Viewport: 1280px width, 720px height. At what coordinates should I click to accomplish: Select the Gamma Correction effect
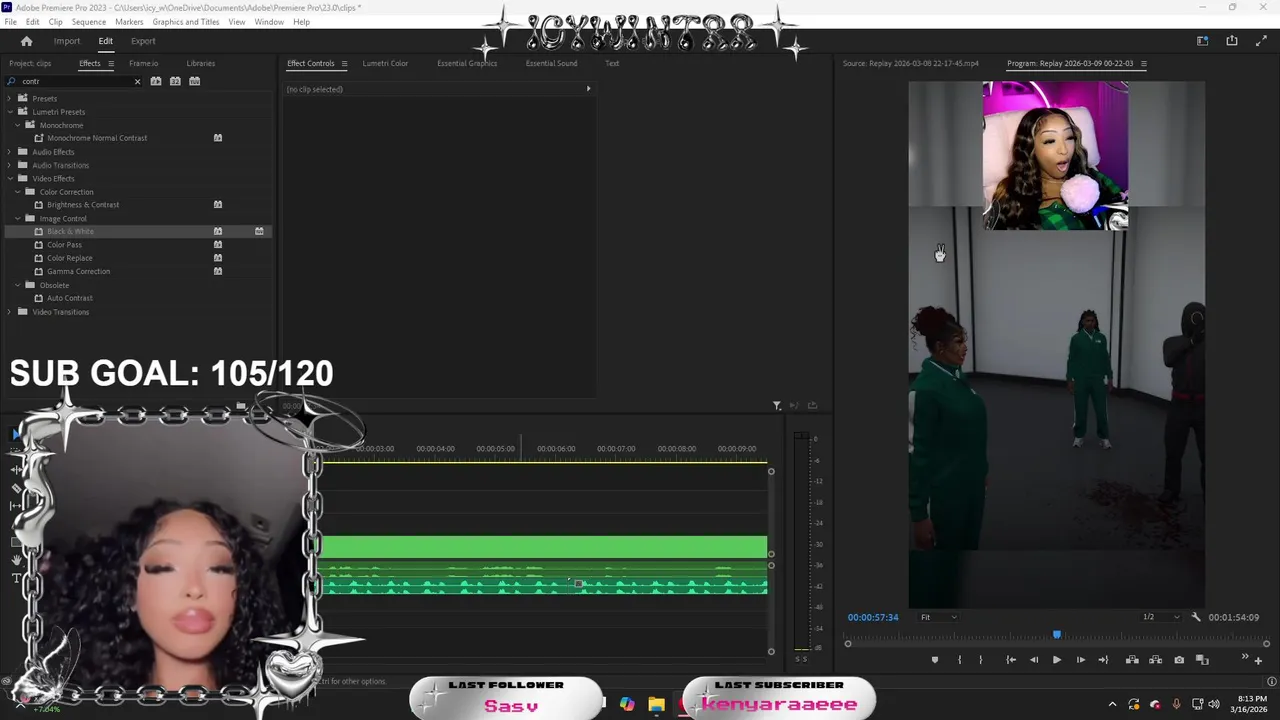78,271
